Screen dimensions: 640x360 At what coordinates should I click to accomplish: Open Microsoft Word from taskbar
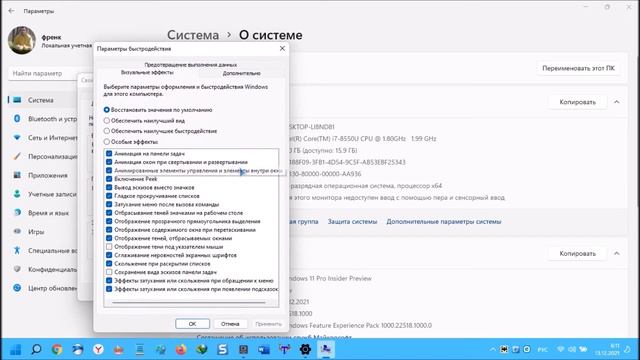point(264,349)
